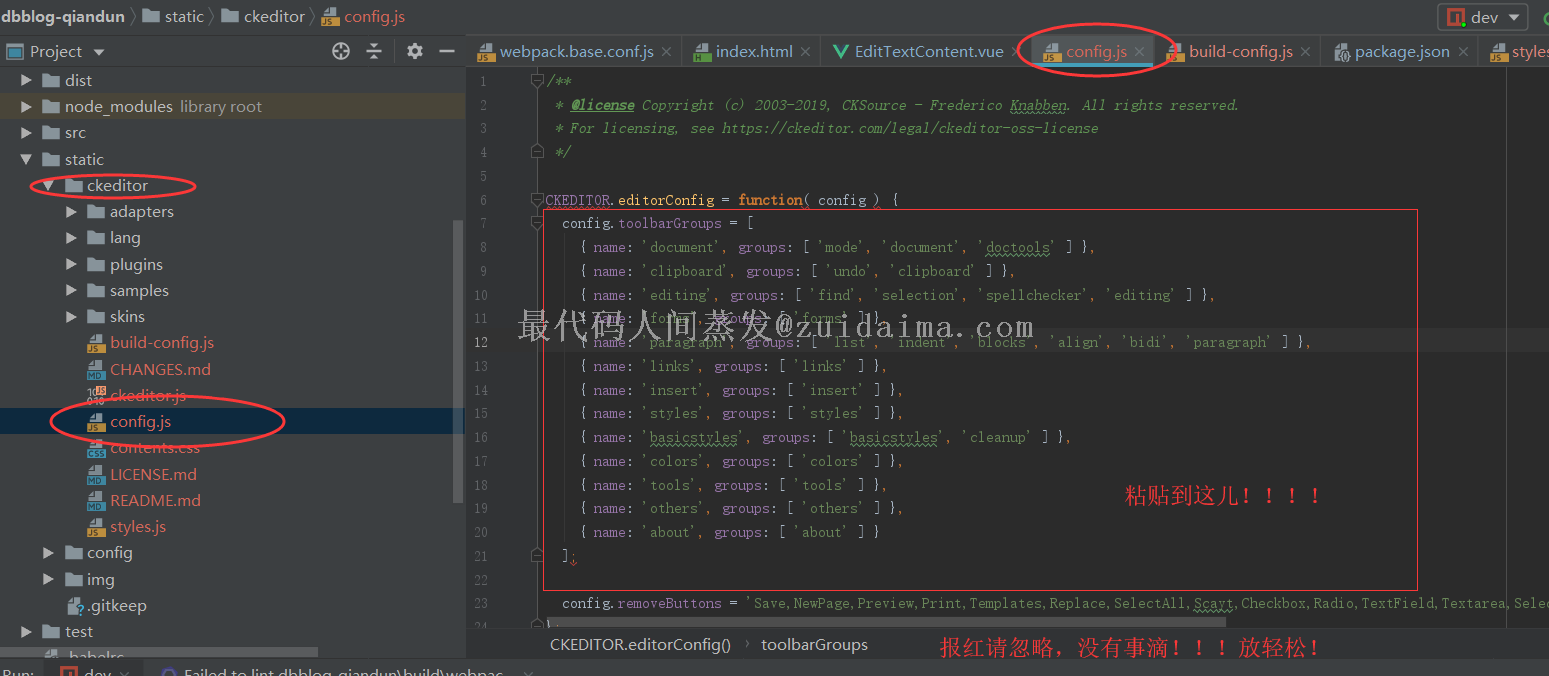Click config.js breadcrumb in navigation bar

point(363,17)
